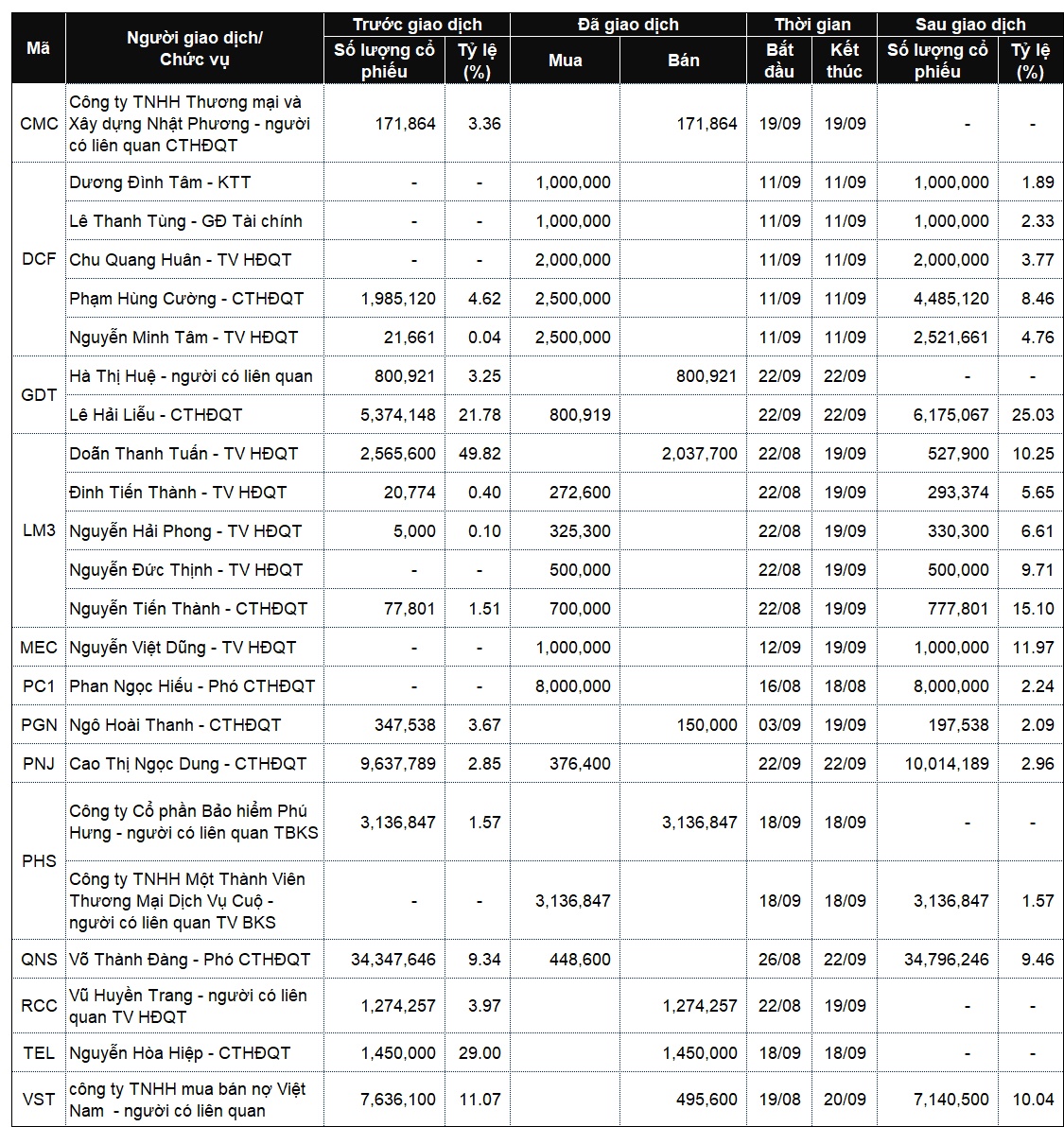Select the 'Người giao dịch/ Chức vụ' header
The image size is (1064, 1127).
[194, 48]
